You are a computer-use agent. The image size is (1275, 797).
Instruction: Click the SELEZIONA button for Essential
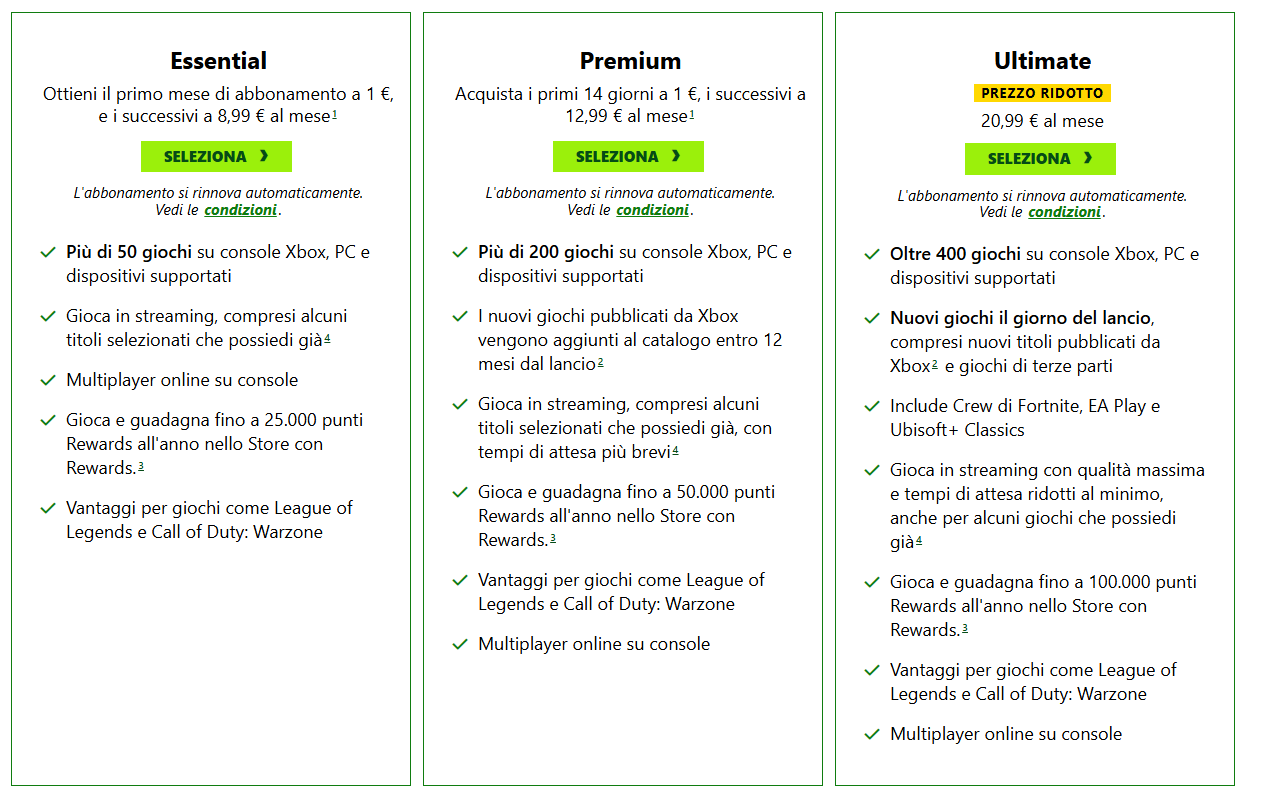tap(216, 157)
